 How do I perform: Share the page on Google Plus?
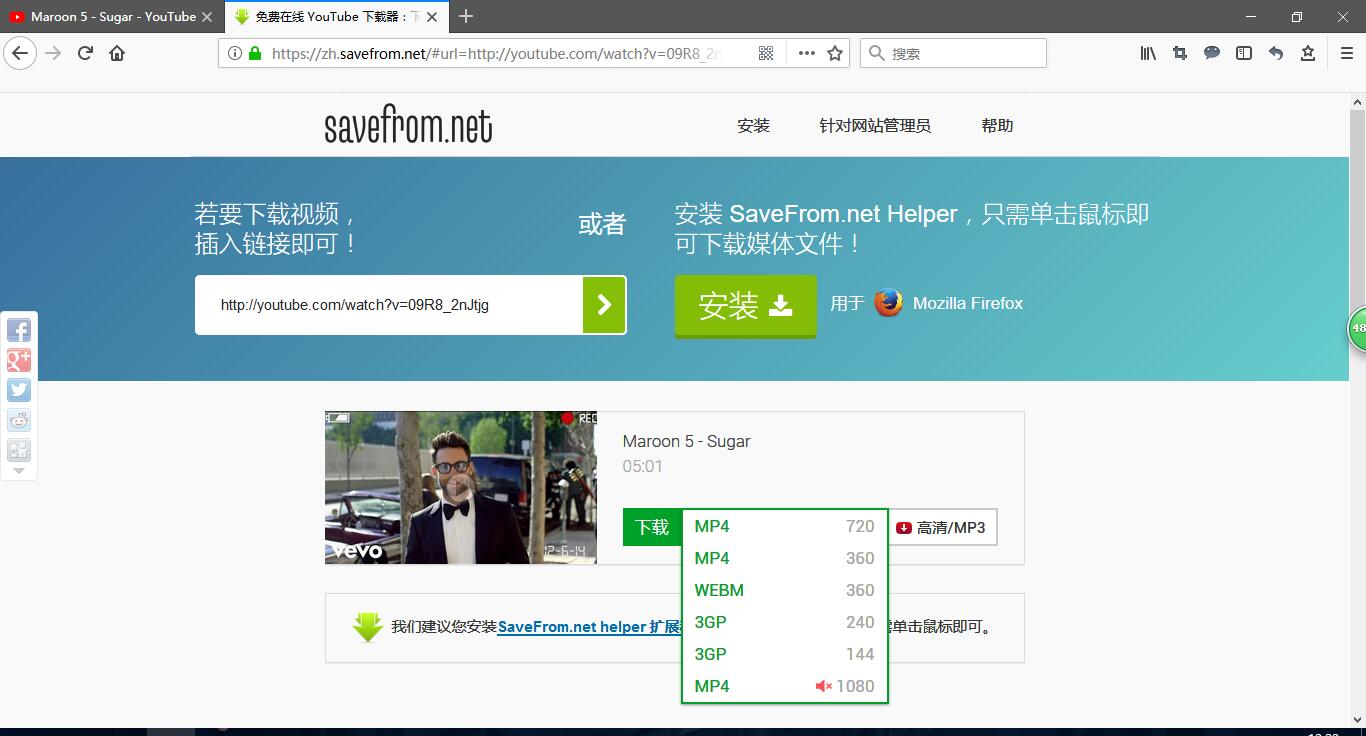pyautogui.click(x=19, y=360)
